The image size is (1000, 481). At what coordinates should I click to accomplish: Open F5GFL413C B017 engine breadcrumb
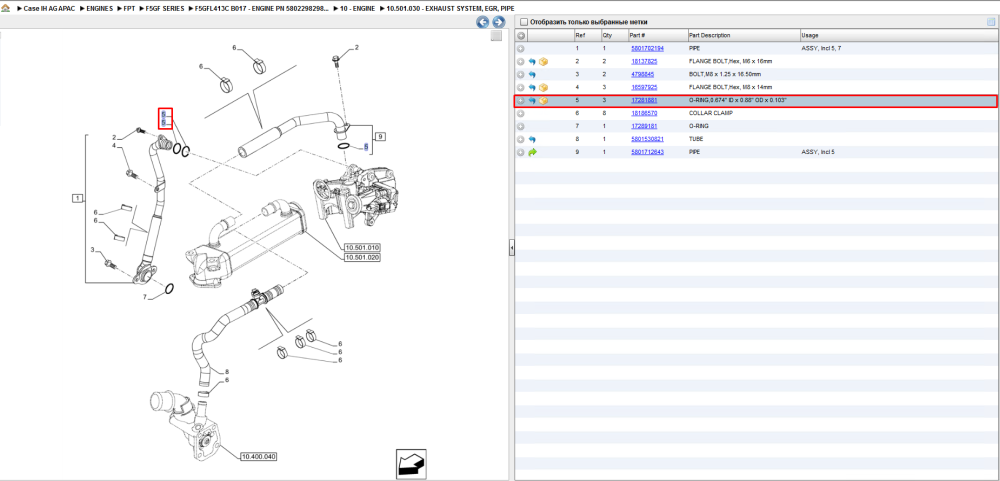(x=263, y=9)
